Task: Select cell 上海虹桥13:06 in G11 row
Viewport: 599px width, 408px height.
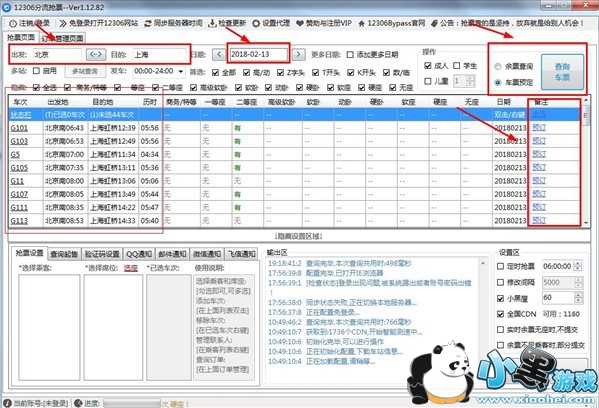Action: tap(113, 181)
